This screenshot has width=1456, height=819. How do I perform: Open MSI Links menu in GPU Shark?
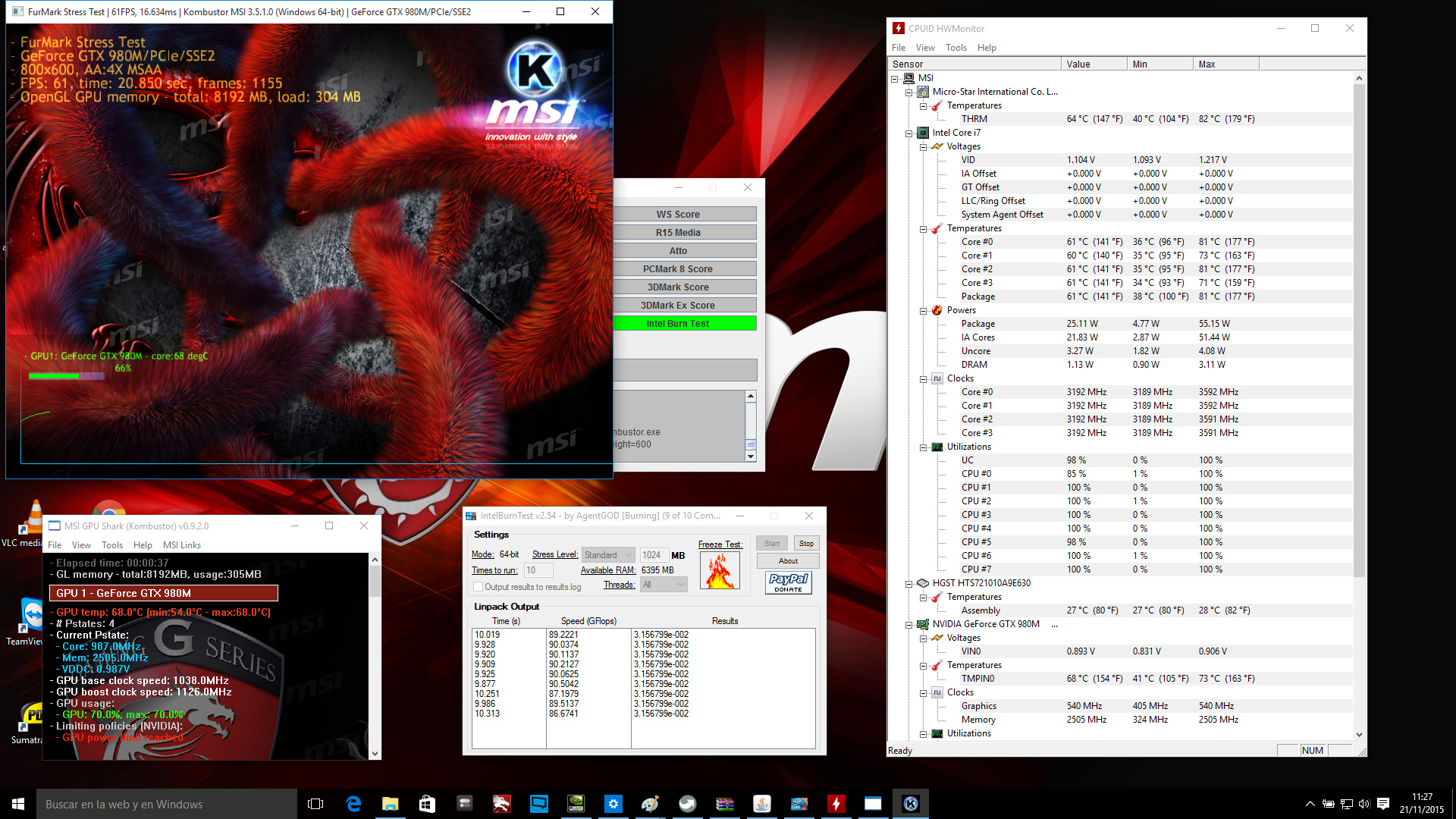(x=181, y=545)
